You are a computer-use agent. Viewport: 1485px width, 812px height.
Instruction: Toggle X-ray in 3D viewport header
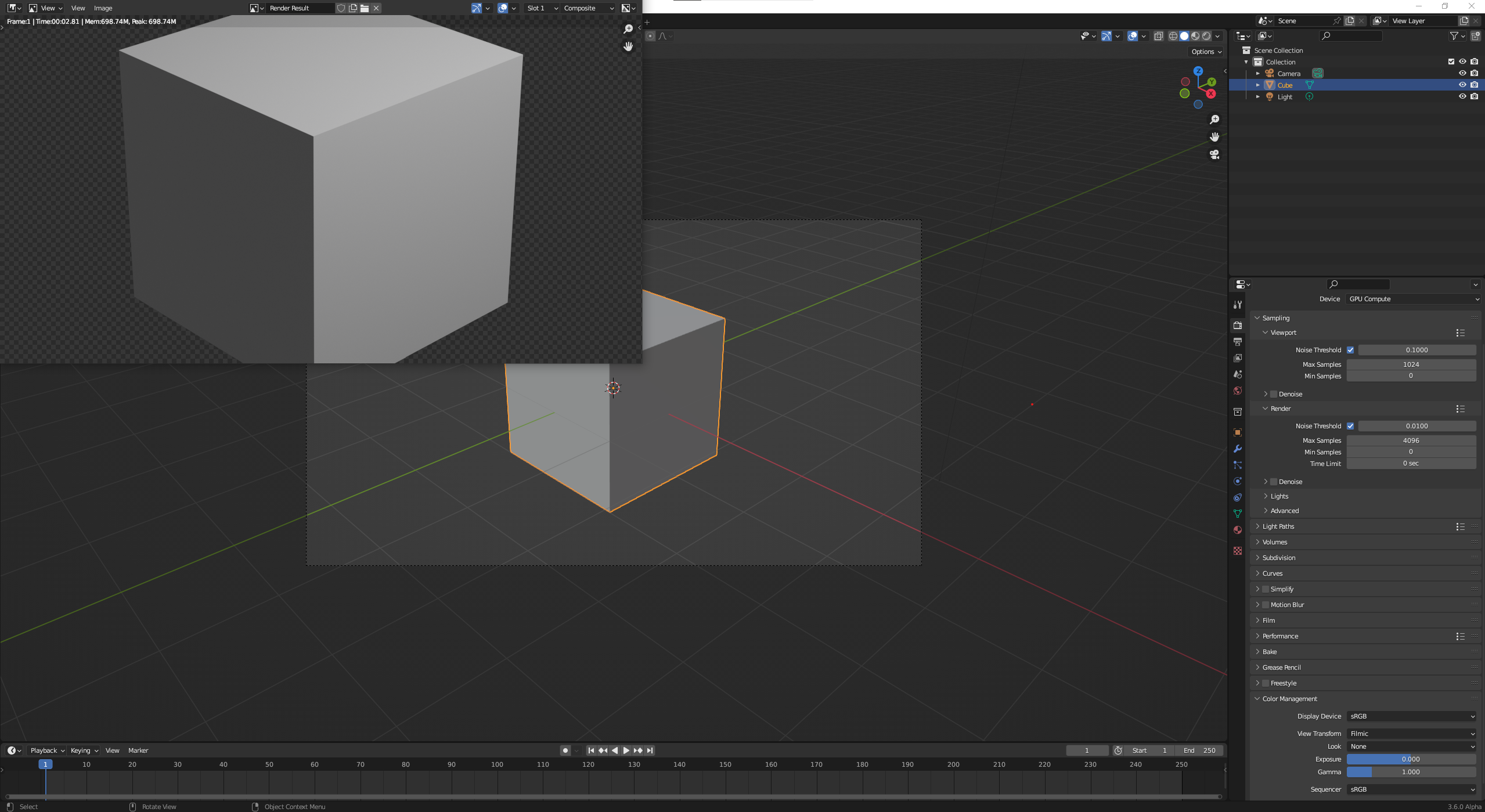tap(1158, 36)
